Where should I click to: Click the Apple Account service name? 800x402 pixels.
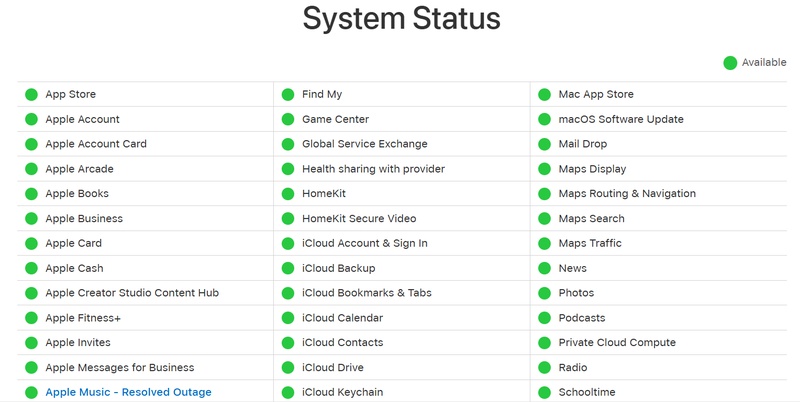point(82,119)
